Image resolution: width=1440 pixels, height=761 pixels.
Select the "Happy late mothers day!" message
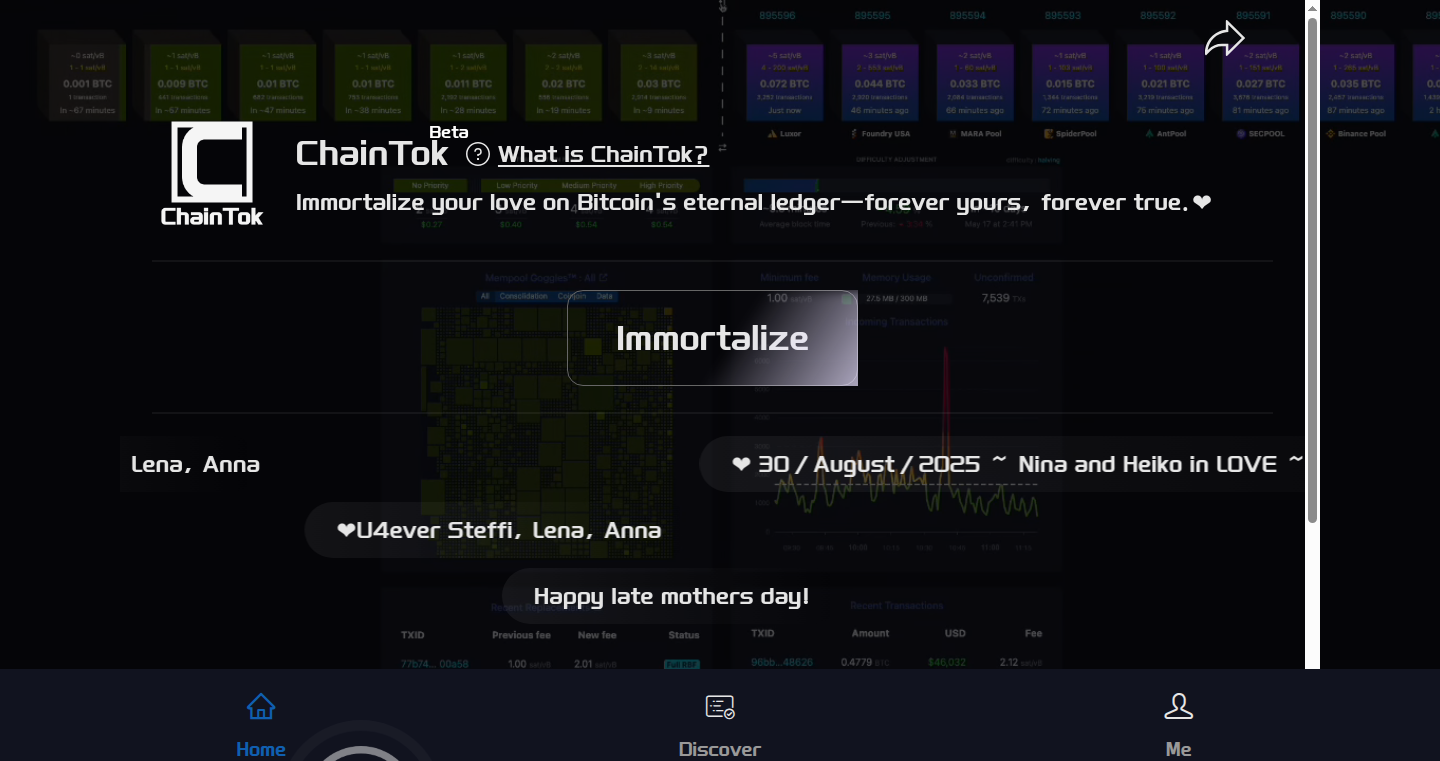[x=671, y=597]
